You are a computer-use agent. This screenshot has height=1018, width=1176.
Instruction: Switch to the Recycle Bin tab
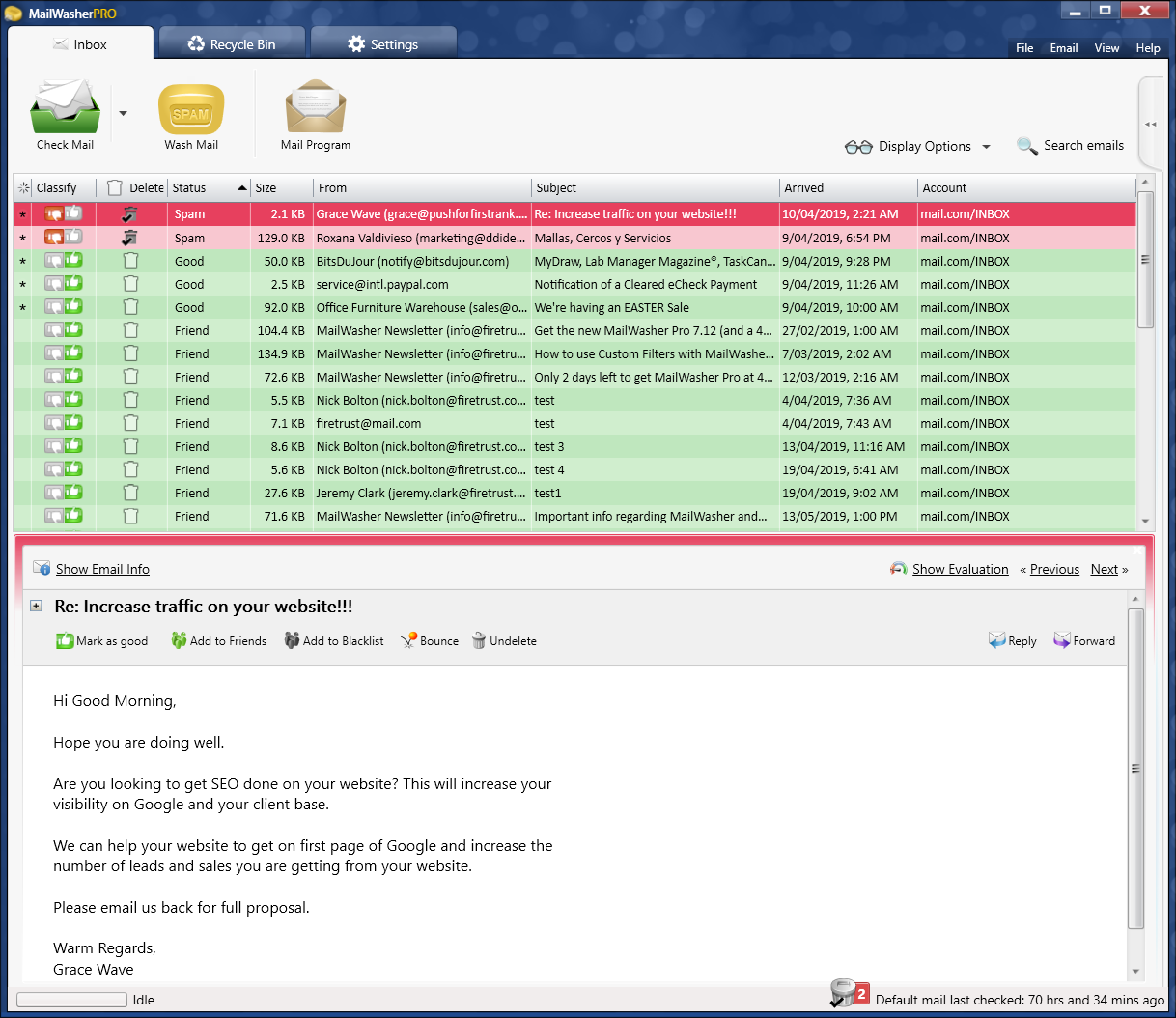[232, 44]
